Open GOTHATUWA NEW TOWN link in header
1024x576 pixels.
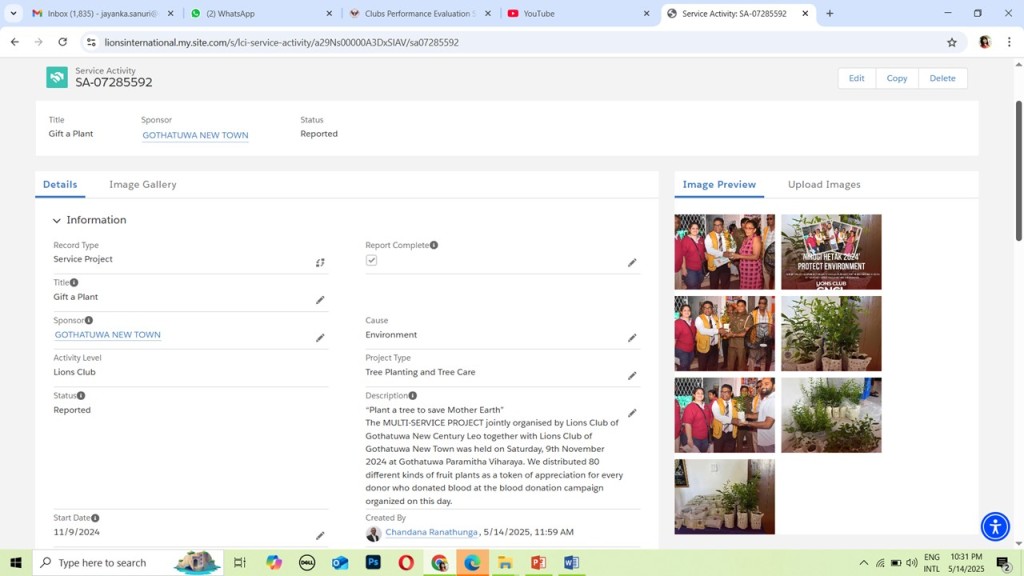coord(195,135)
